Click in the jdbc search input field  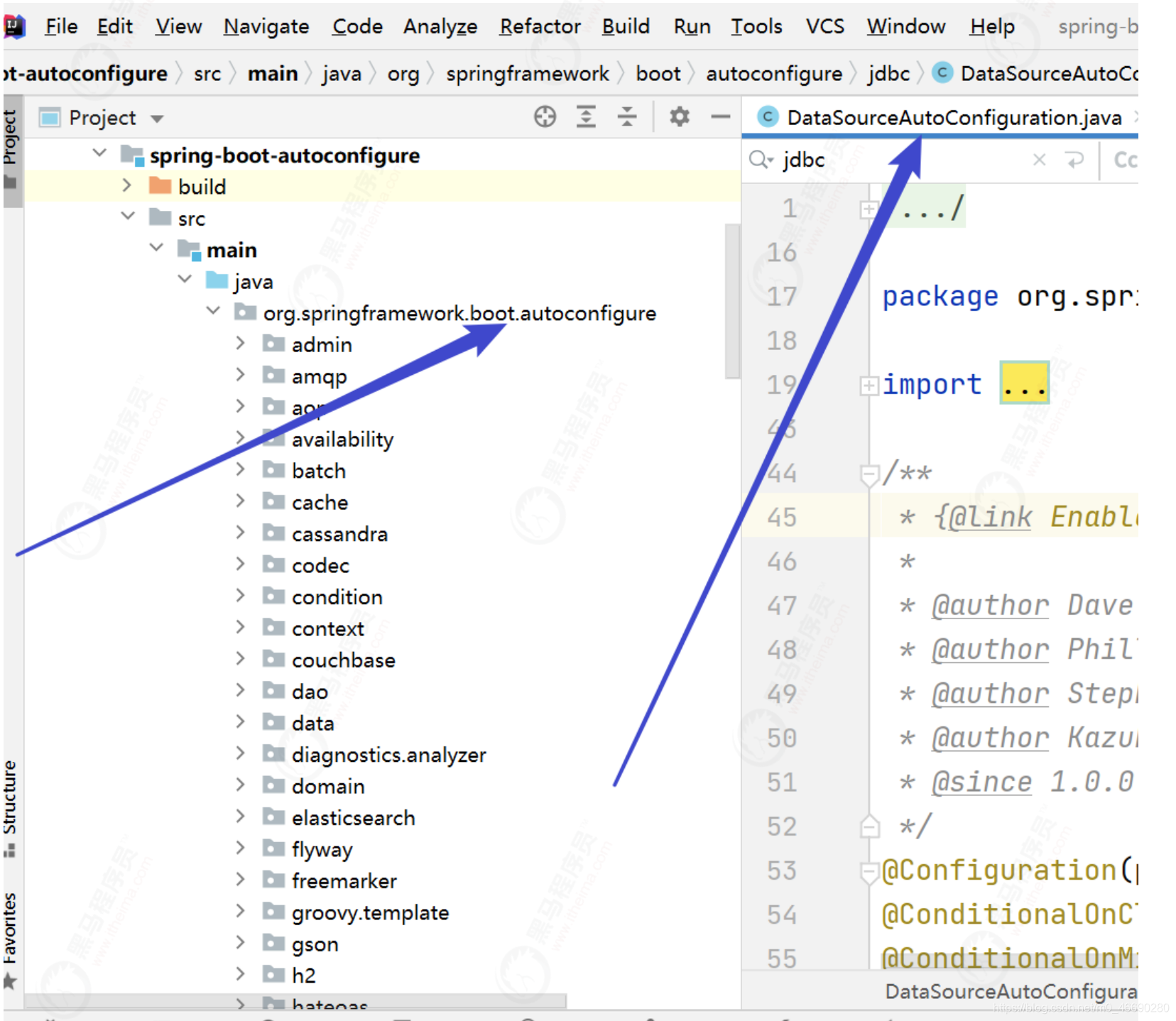point(902,160)
